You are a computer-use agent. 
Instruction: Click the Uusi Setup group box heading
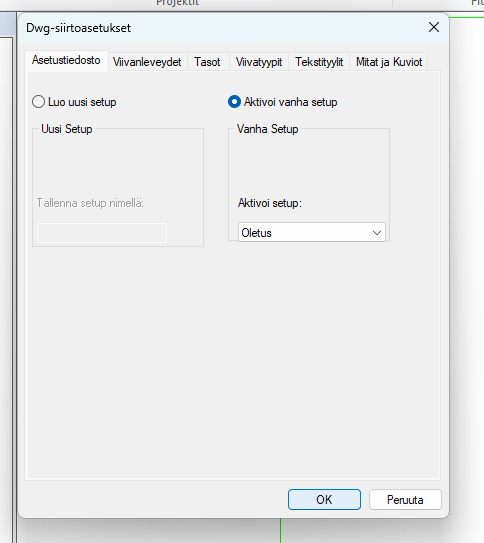pos(67,129)
